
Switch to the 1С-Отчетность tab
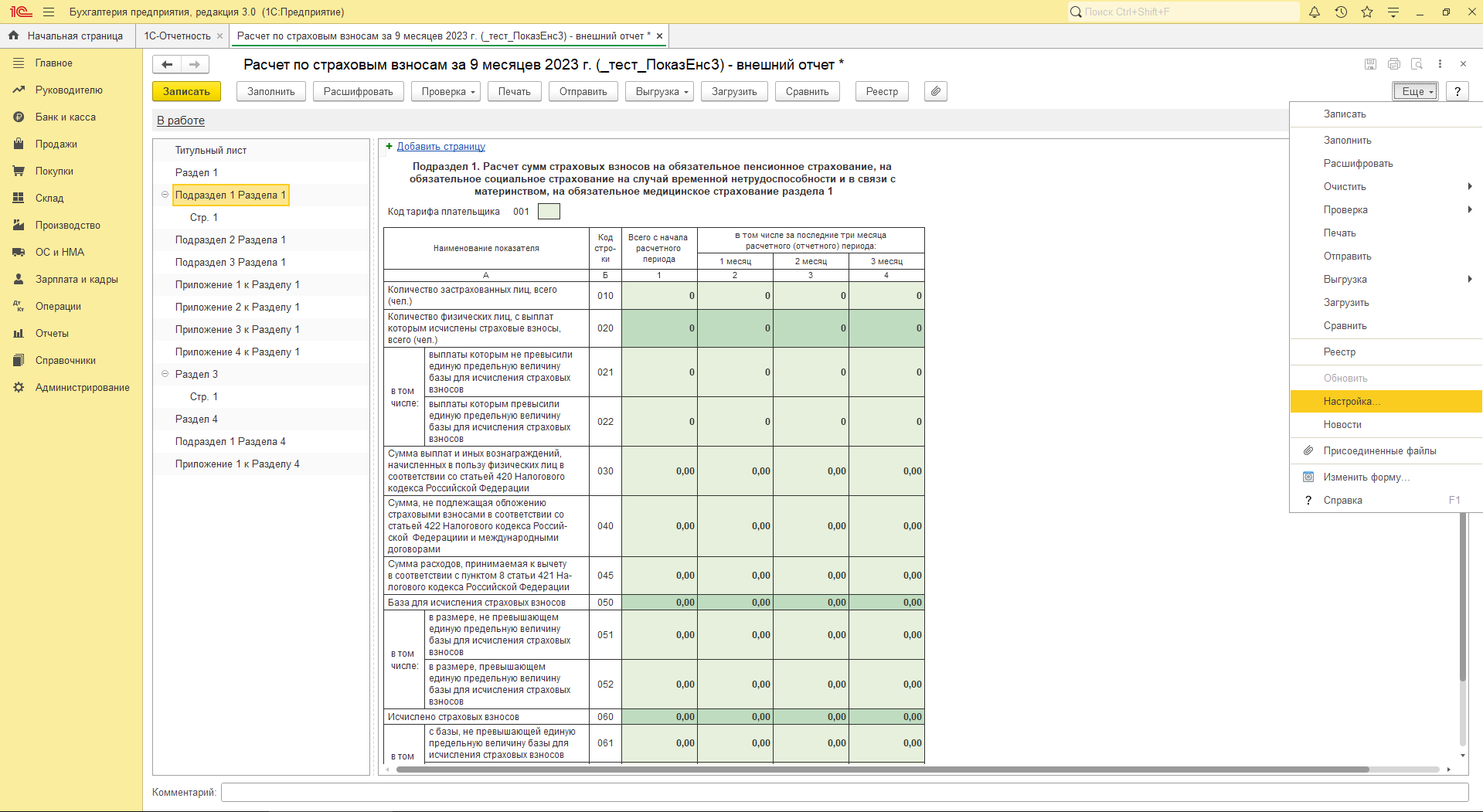[177, 36]
